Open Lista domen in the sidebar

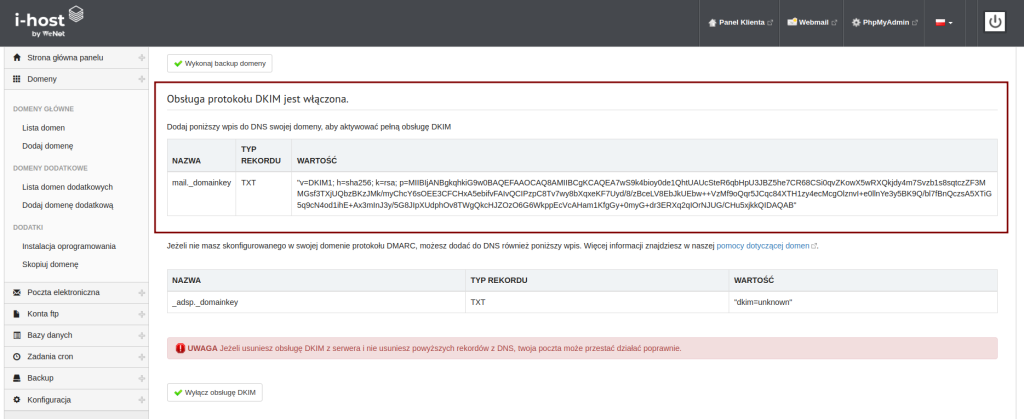44,128
